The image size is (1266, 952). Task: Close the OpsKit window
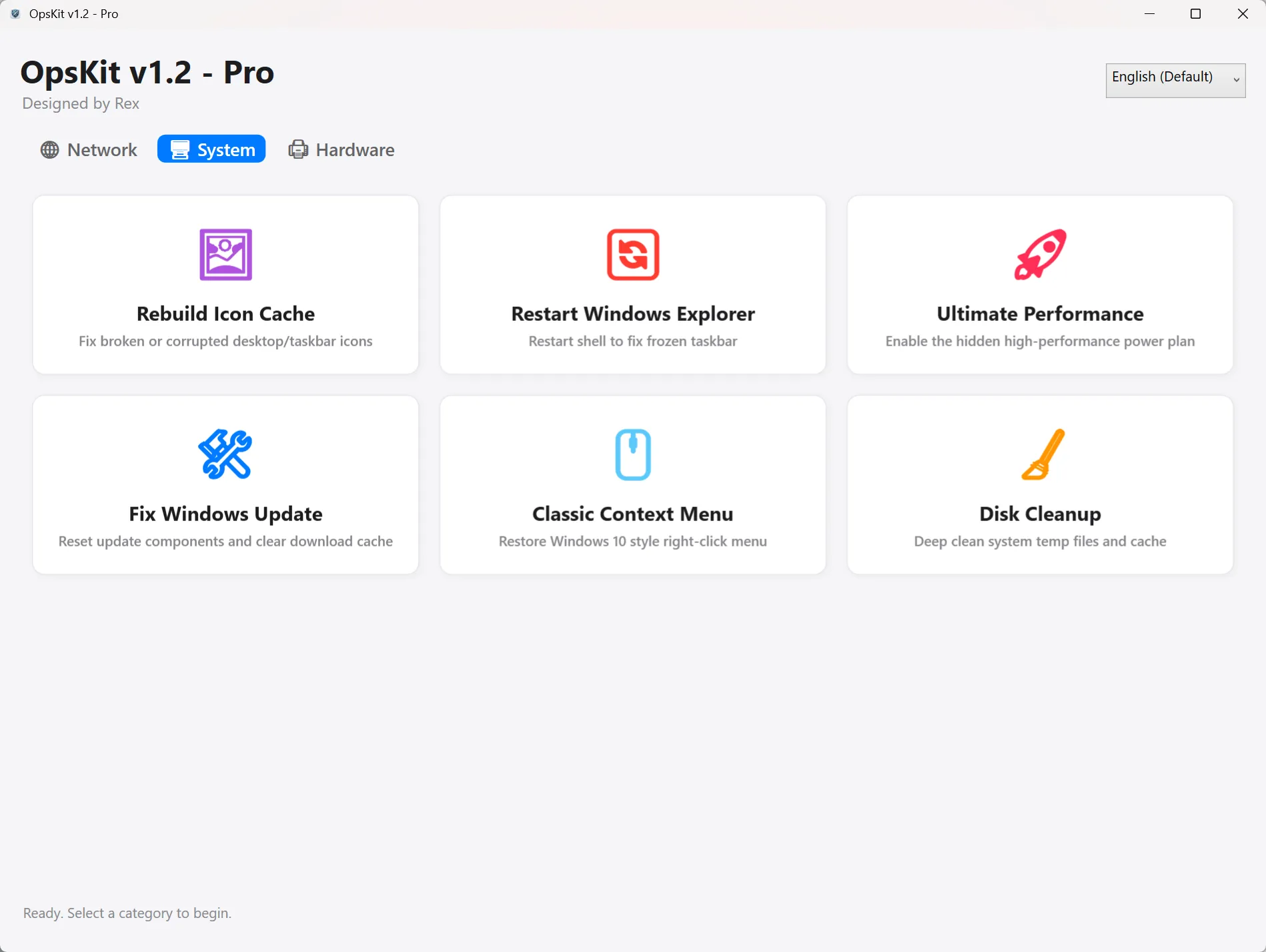[1243, 14]
